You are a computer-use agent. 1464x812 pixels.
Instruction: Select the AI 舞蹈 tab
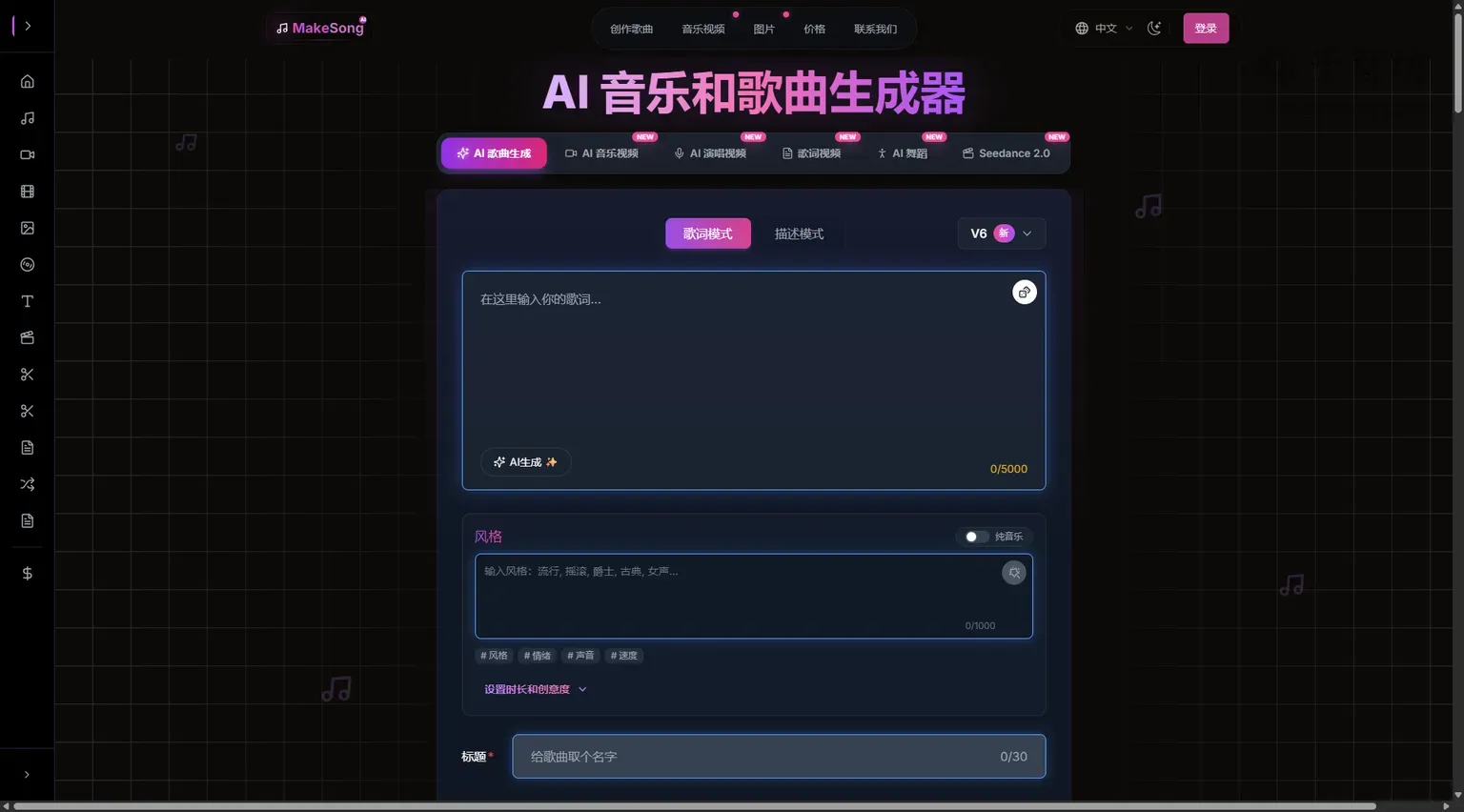[902, 153]
